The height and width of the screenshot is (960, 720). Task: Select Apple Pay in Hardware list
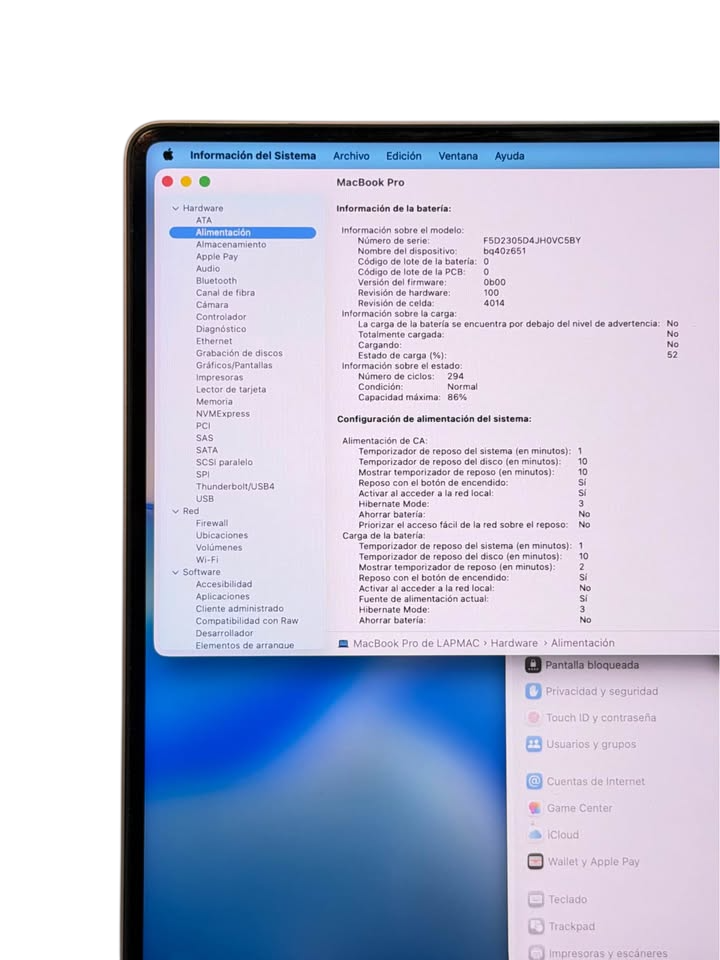pos(217,257)
